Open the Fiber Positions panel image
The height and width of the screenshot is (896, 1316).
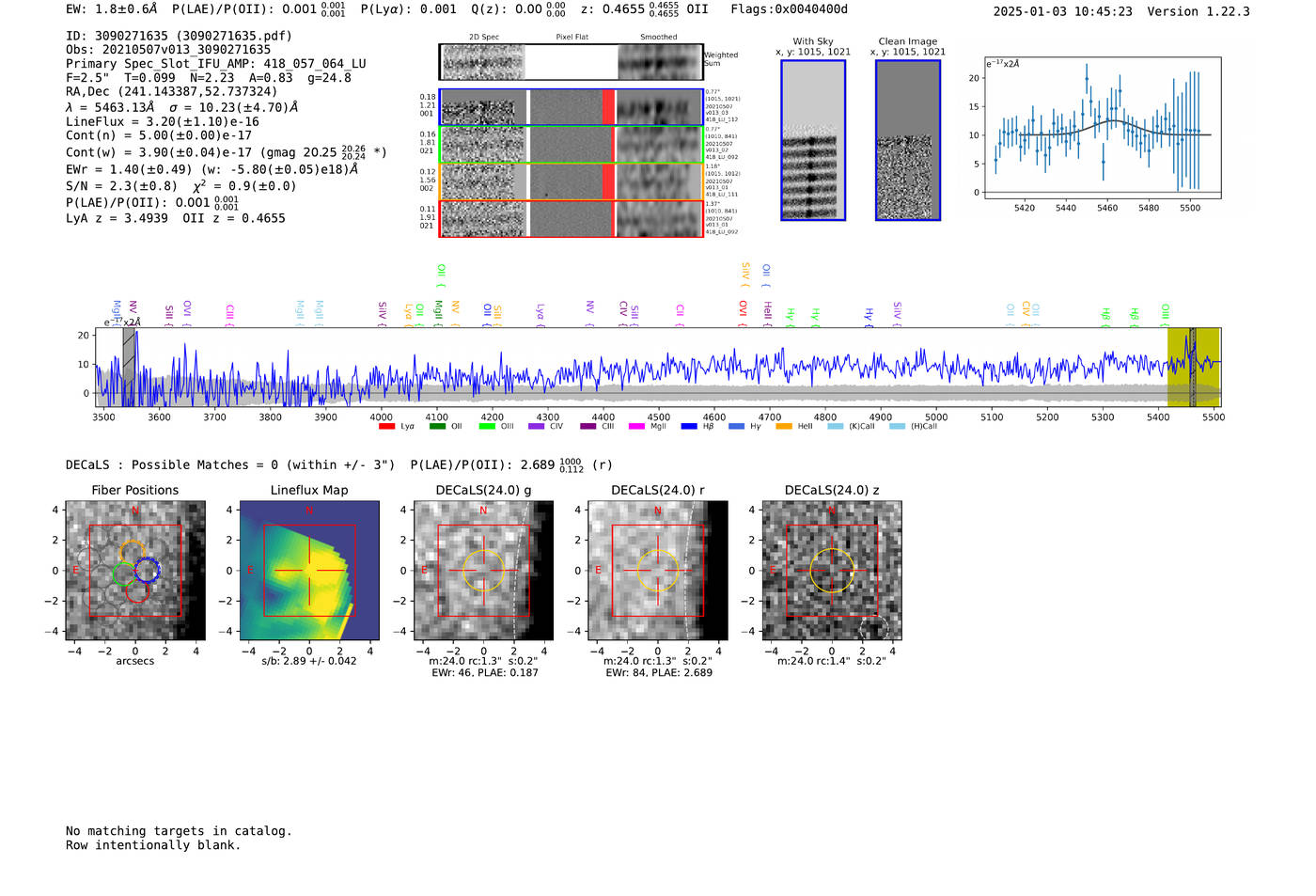[x=135, y=570]
